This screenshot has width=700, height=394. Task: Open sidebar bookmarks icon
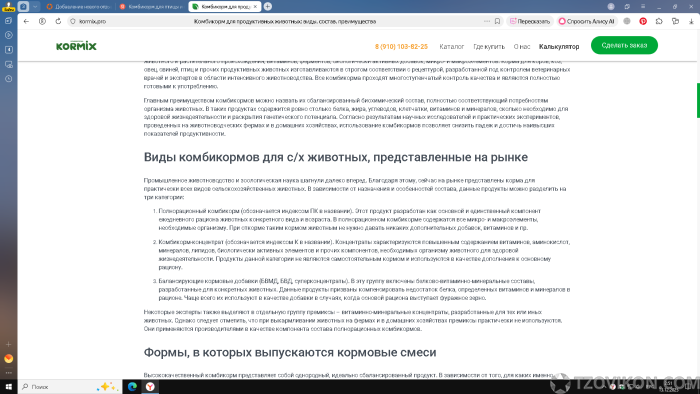8,50
